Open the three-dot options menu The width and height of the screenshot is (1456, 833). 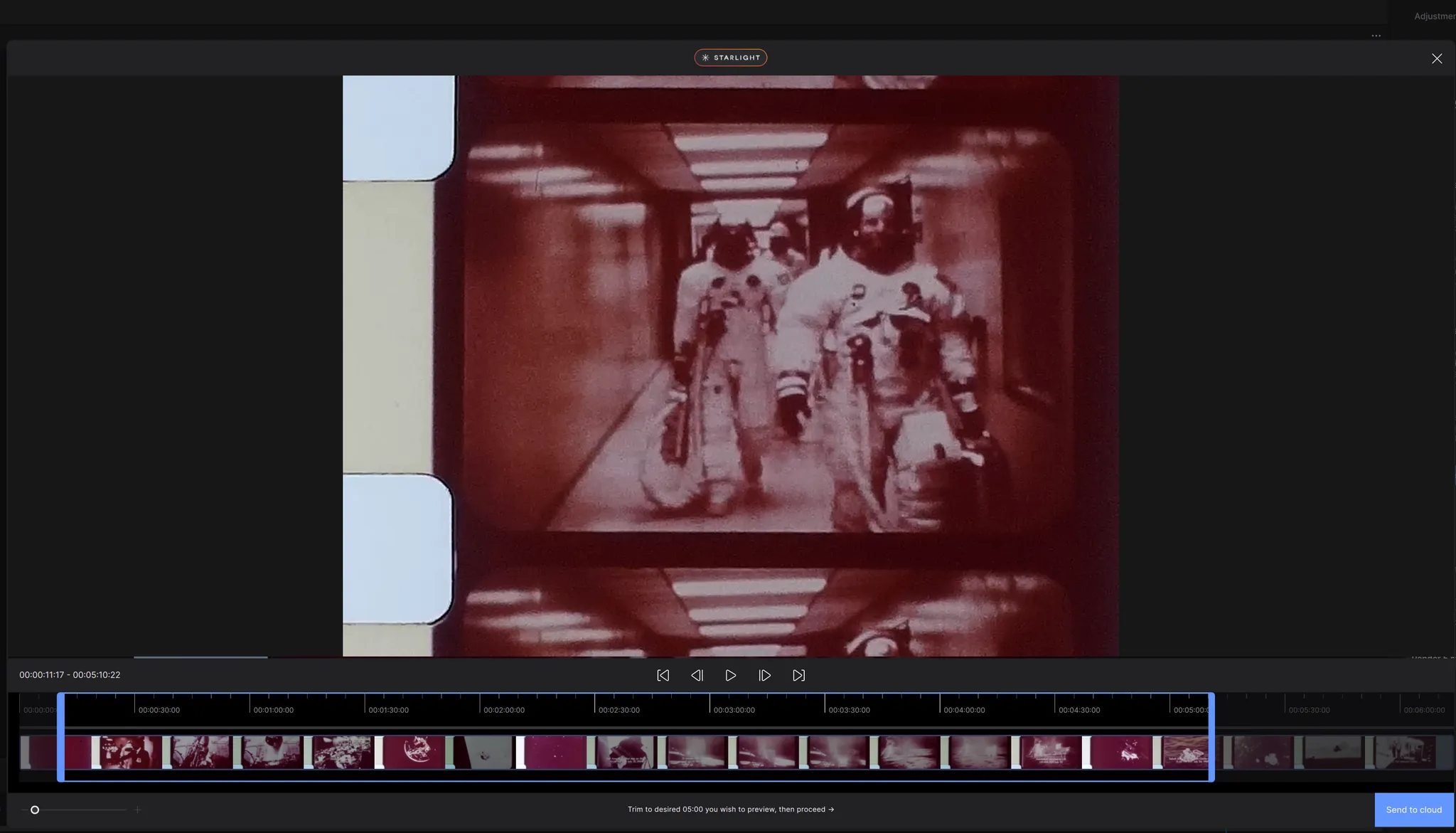coord(1376,36)
